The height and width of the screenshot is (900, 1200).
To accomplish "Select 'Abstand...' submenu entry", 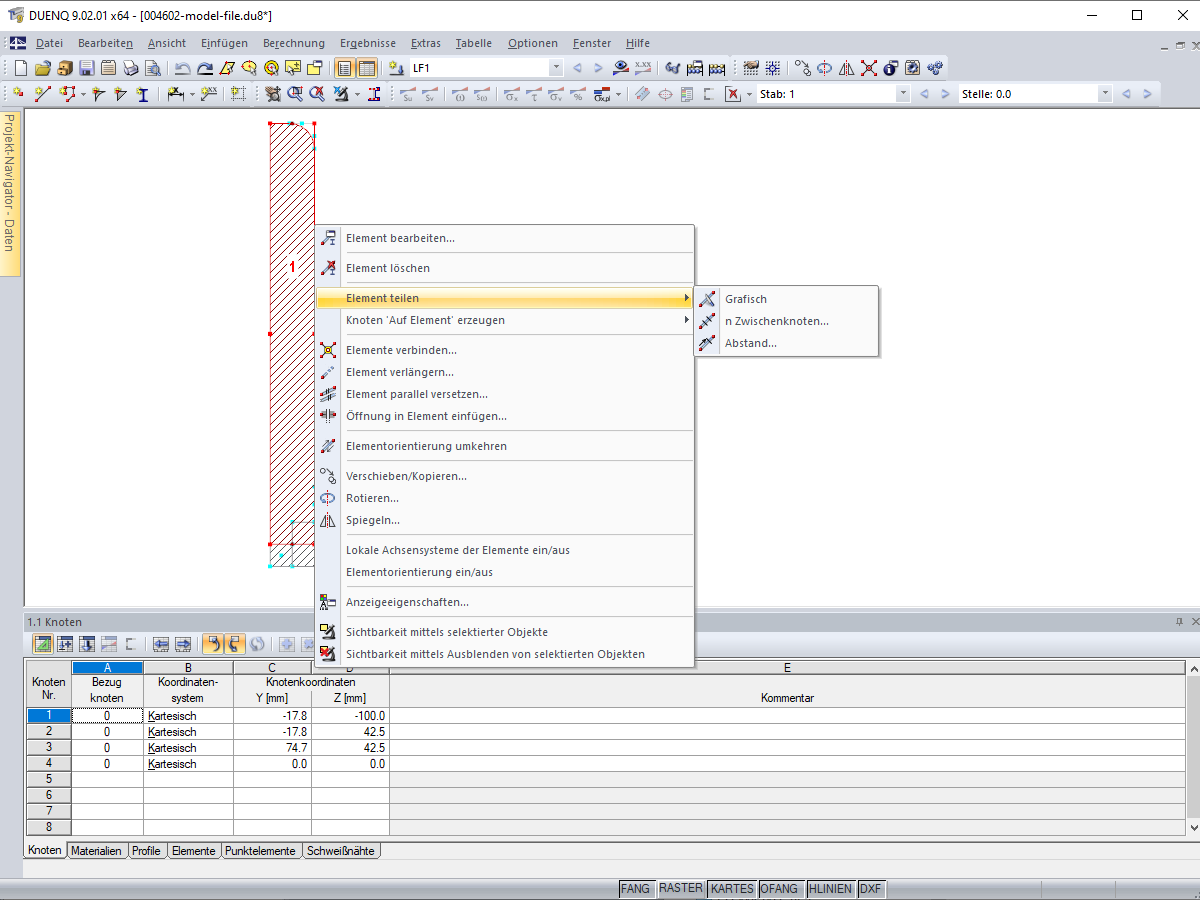I will coord(786,343).
